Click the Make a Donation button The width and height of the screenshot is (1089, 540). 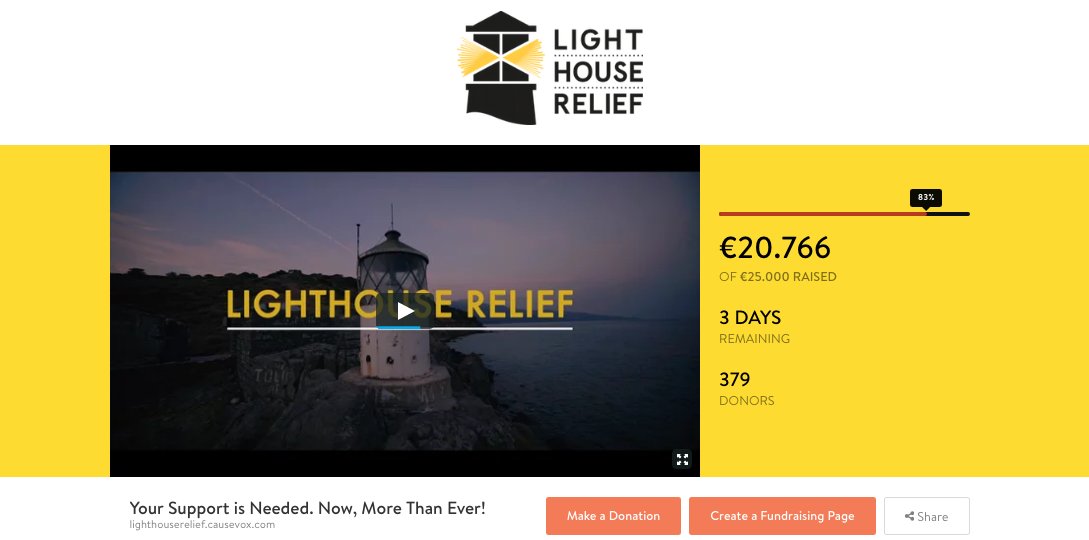[613, 516]
